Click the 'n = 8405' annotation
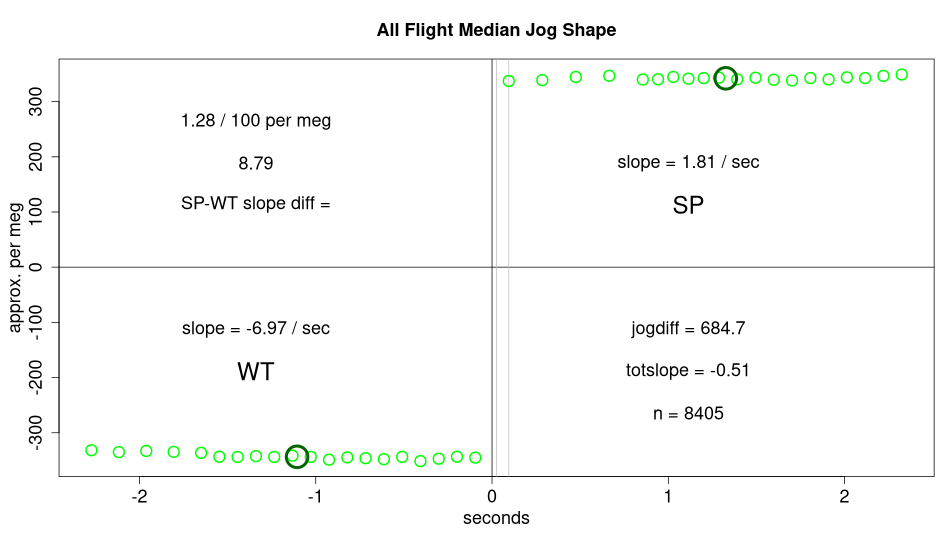 [688, 413]
